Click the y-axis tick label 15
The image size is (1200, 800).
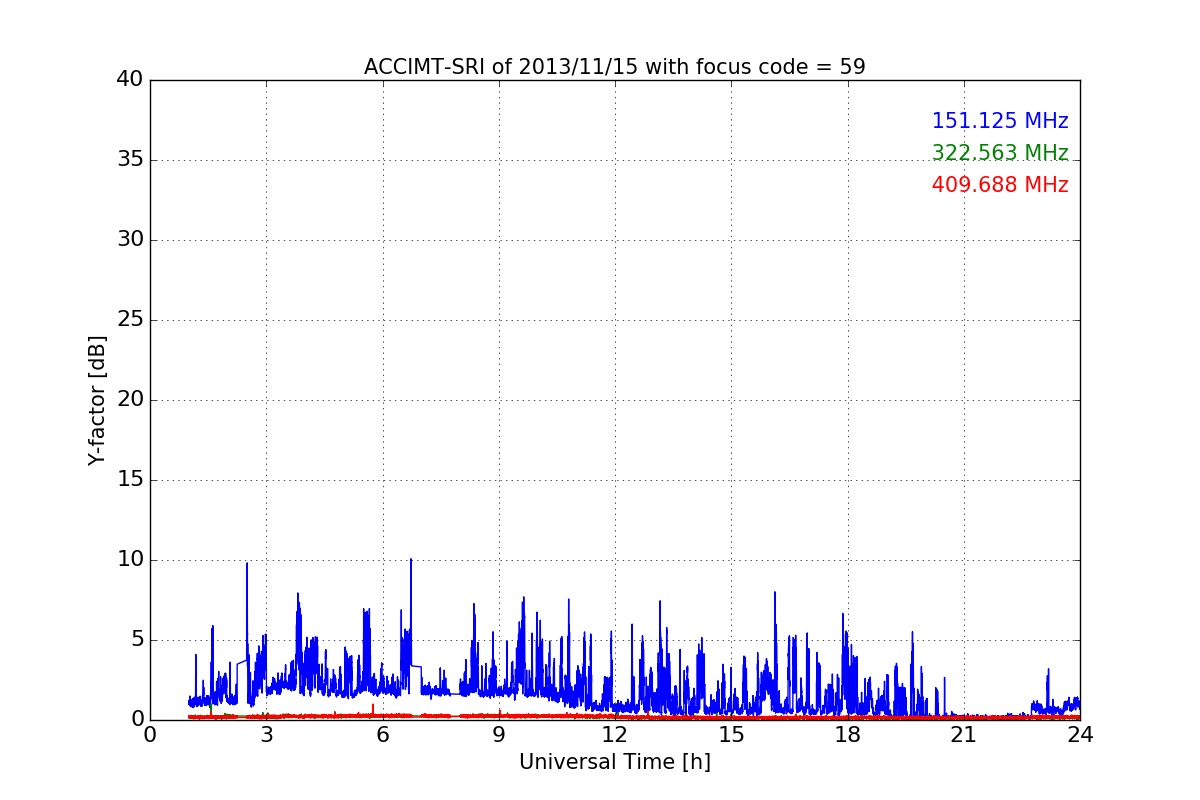pyautogui.click(x=130, y=480)
